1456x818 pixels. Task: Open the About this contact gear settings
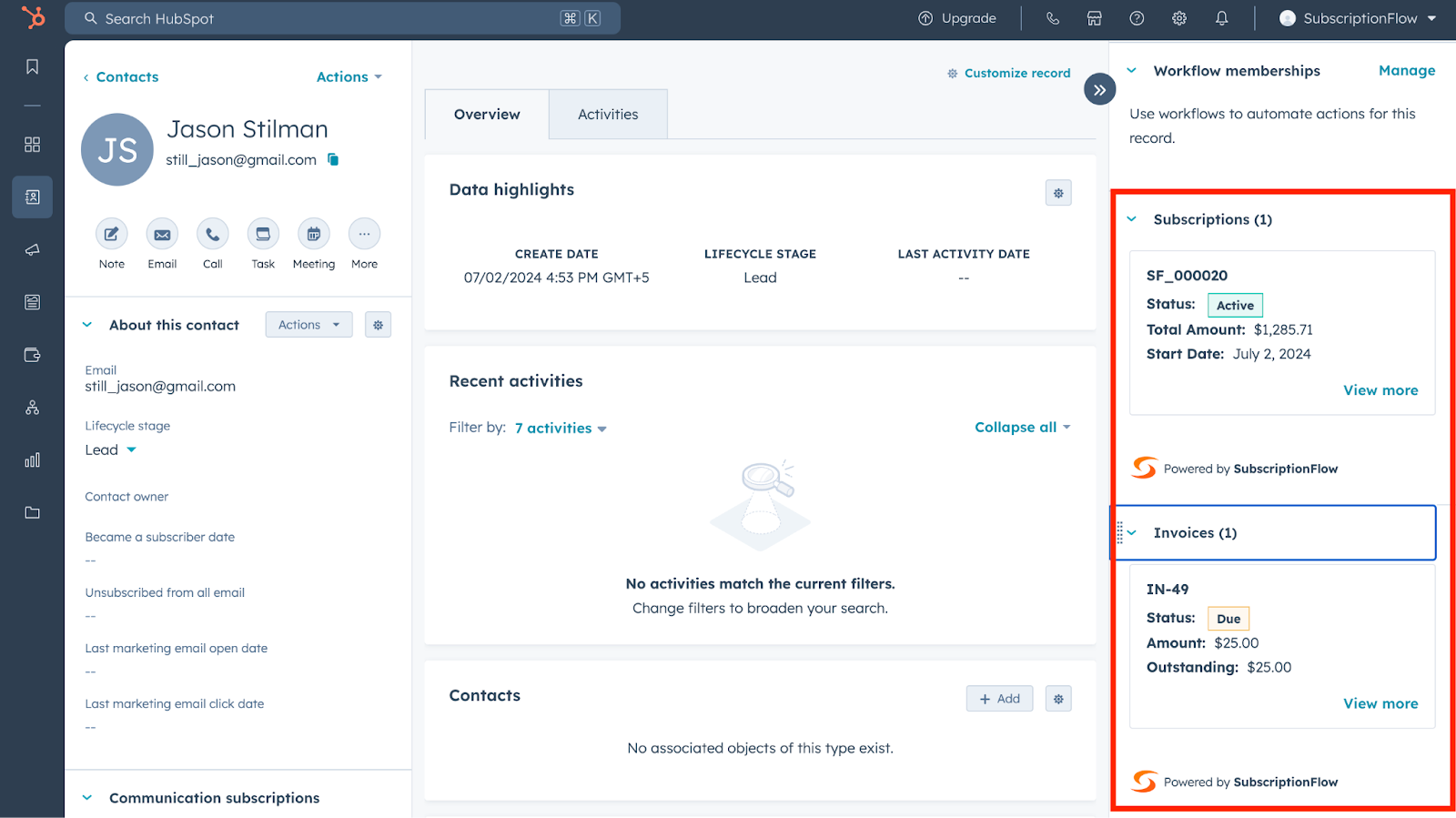point(378,325)
